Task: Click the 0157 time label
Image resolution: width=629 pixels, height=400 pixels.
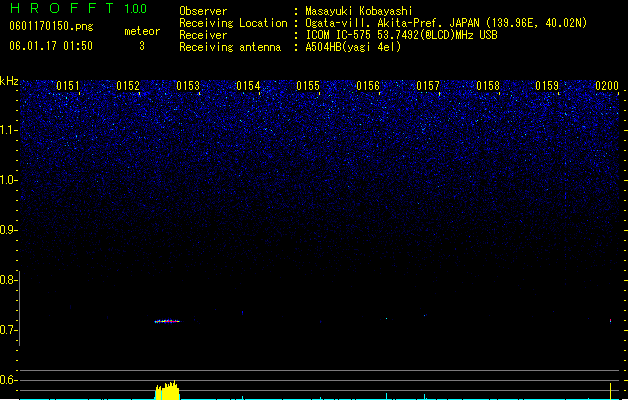Action: 428,86
